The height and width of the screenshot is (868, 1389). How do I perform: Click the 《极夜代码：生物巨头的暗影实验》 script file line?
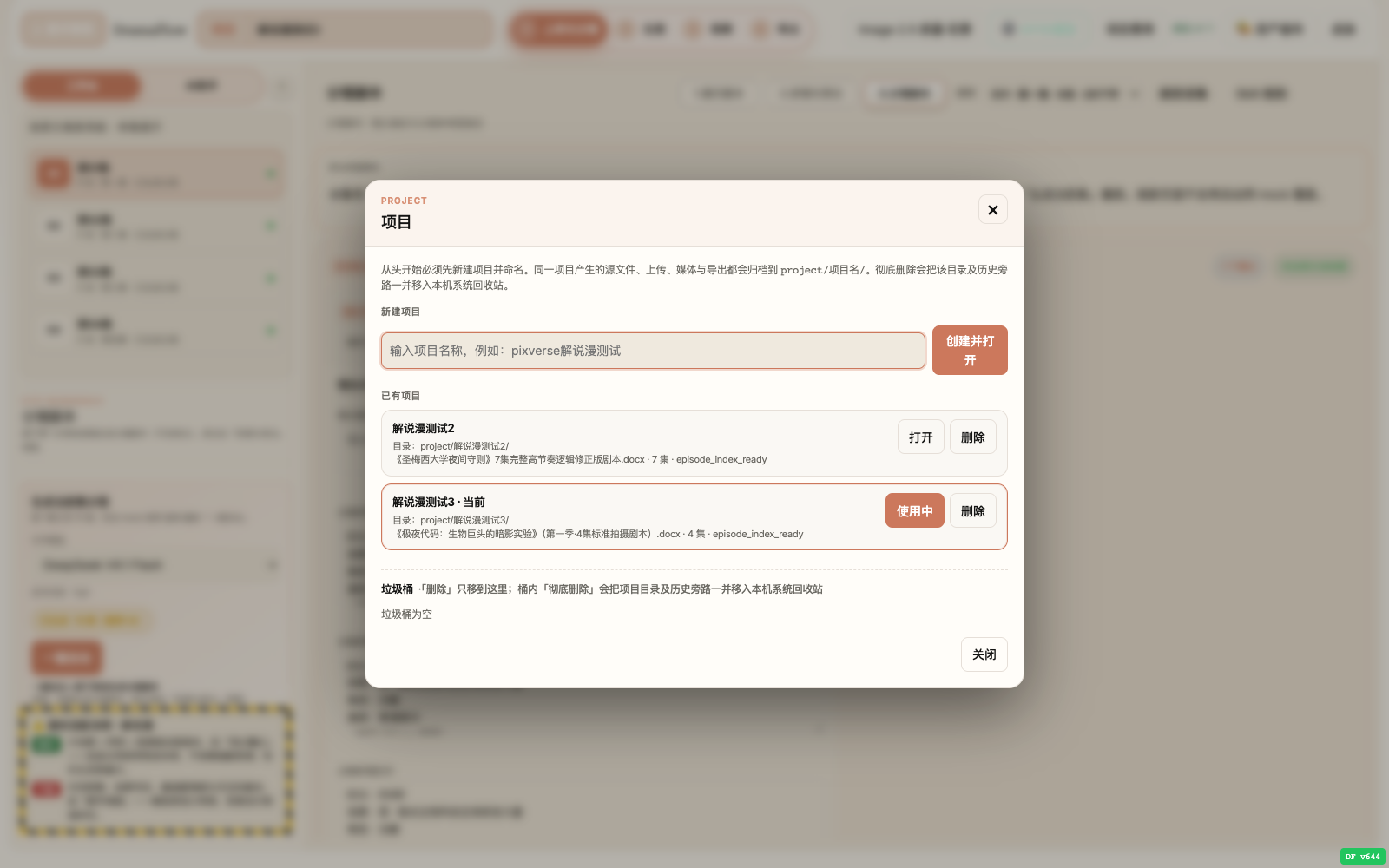click(598, 534)
